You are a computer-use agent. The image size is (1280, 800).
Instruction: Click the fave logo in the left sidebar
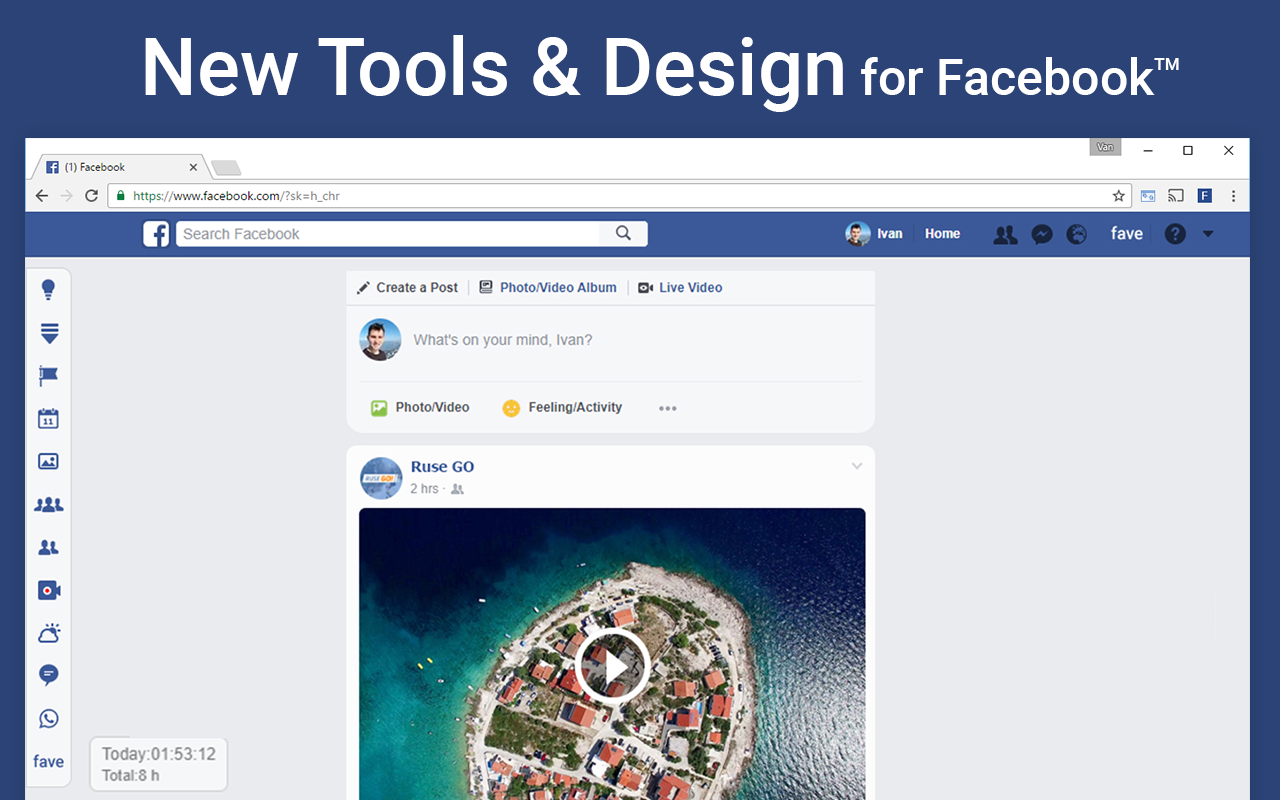point(48,761)
